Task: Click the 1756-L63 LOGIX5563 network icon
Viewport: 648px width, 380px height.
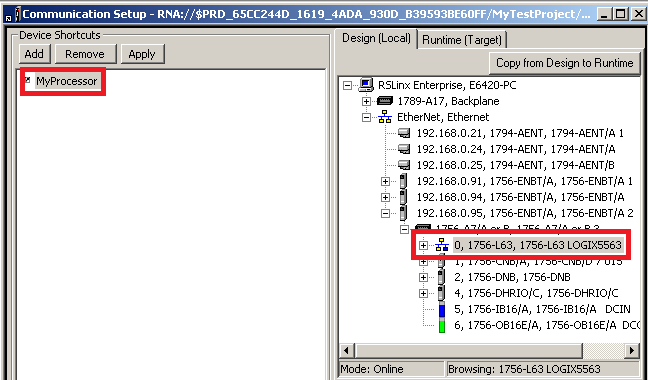Action: point(442,245)
